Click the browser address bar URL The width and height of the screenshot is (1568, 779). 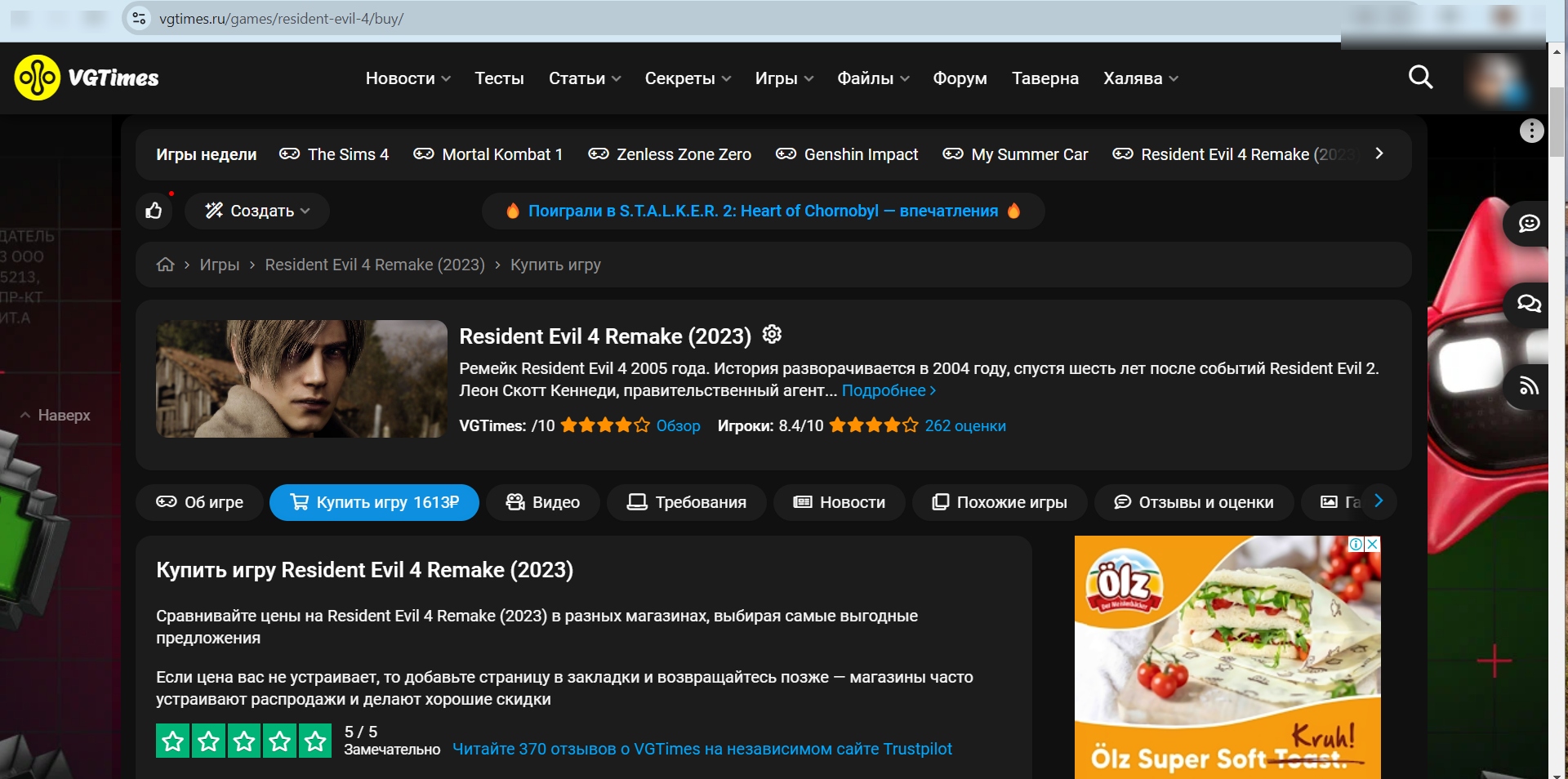pyautogui.click(x=282, y=19)
